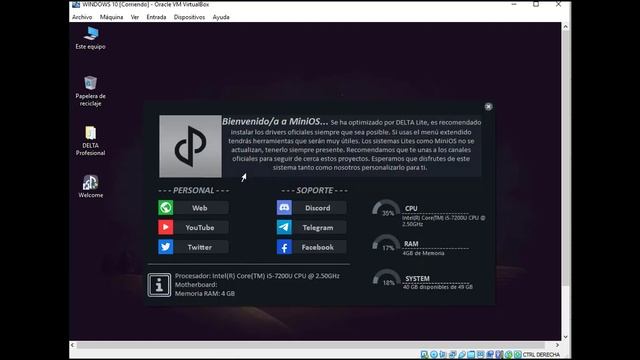Open the Ver menu
Image resolution: width=640 pixels, height=360 pixels.
[135, 17]
